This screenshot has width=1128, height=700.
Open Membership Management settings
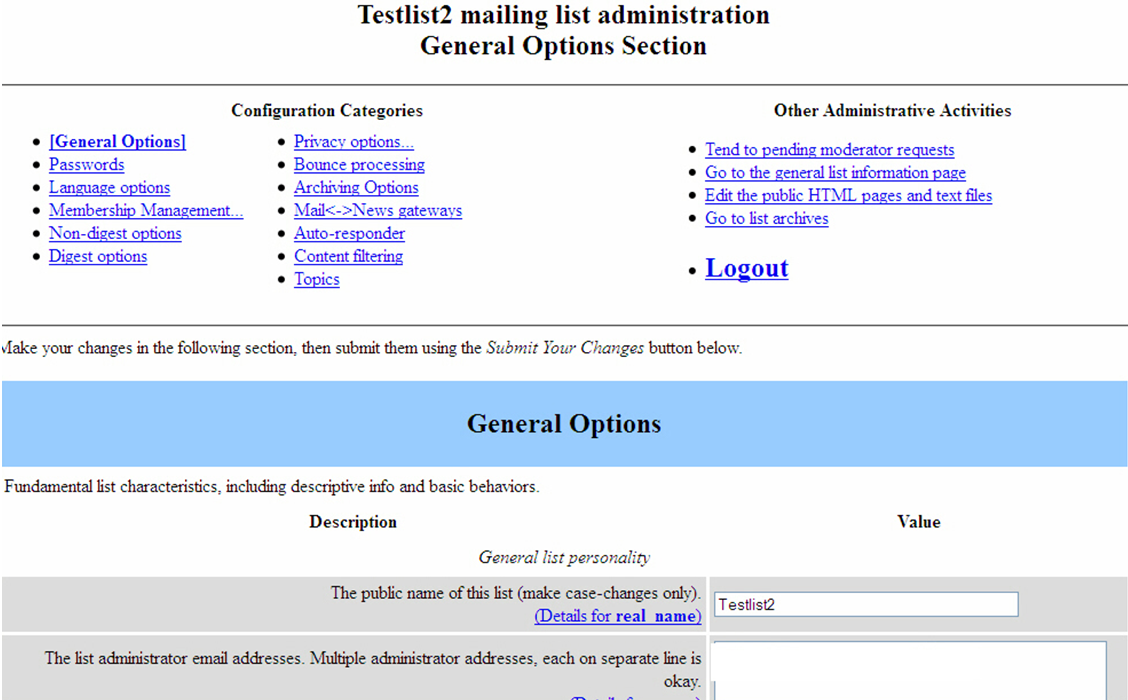point(145,211)
